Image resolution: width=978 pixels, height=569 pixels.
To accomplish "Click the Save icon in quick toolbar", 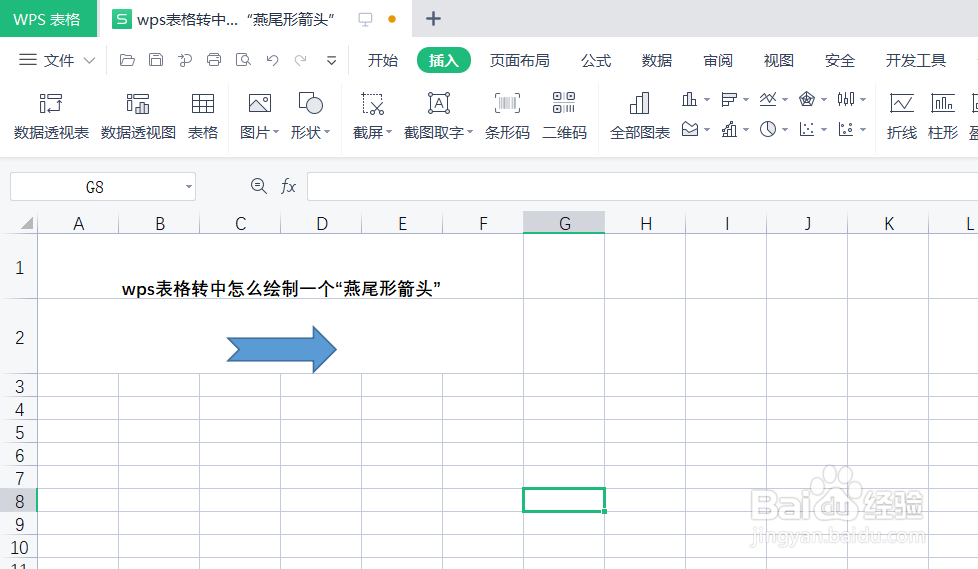I will [x=156, y=60].
